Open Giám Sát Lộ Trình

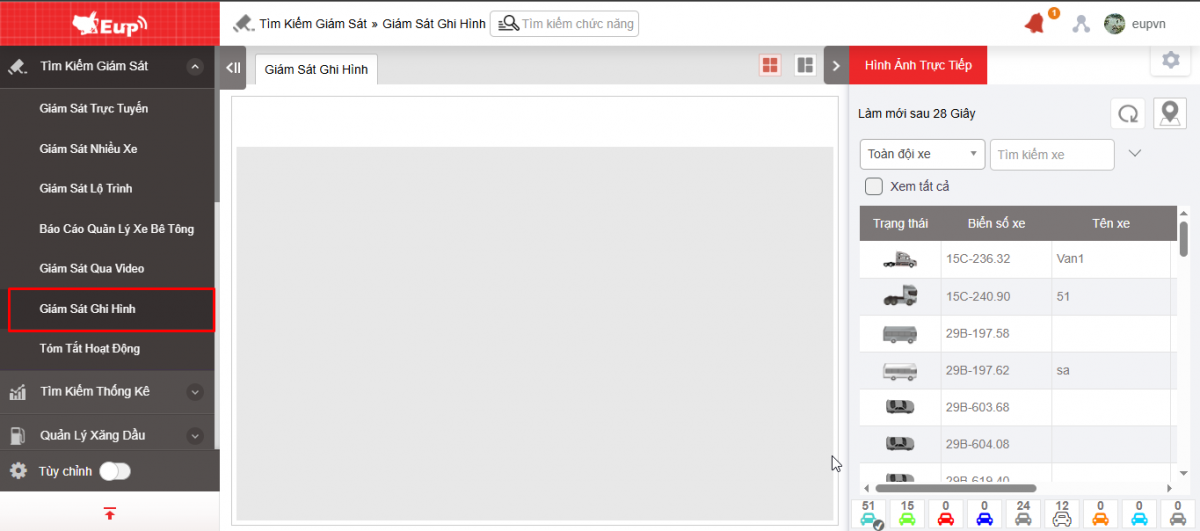(86, 188)
